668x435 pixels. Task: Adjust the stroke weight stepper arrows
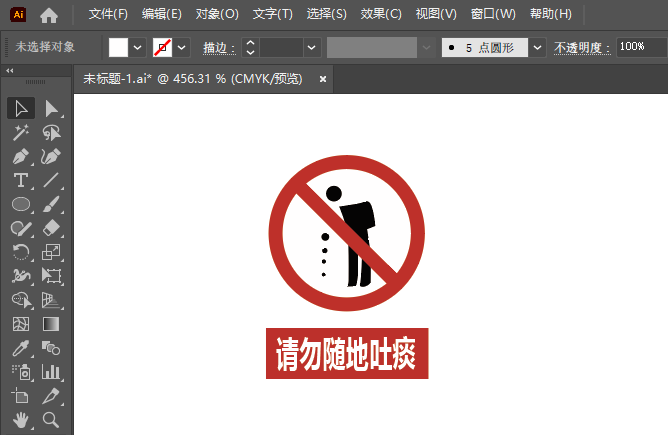[x=250, y=47]
